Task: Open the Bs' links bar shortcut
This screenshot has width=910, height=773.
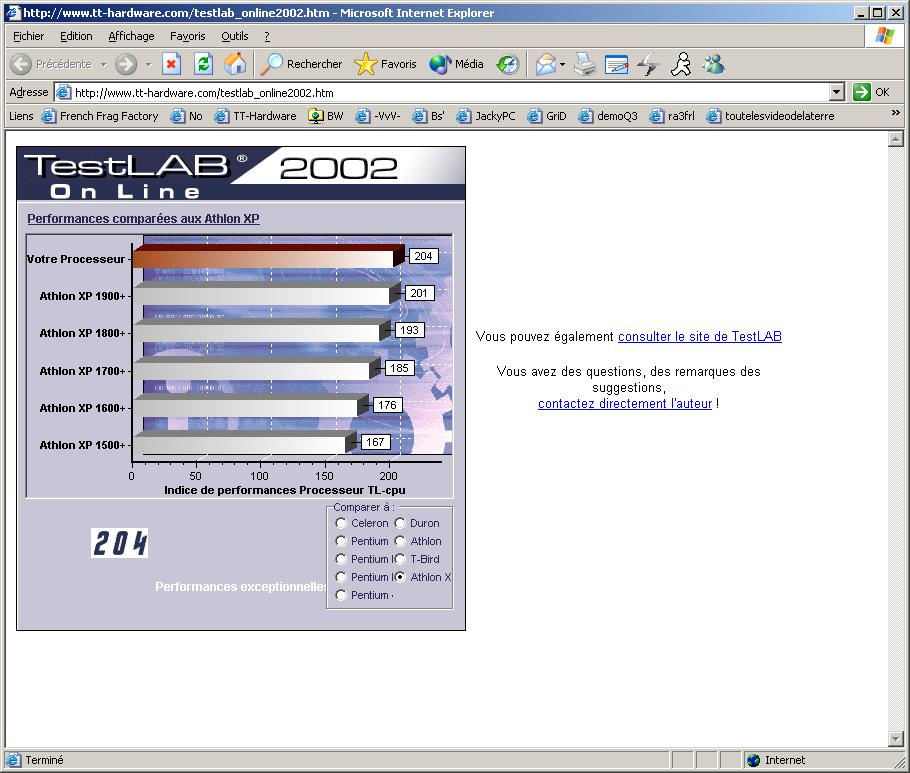Action: tap(428, 116)
